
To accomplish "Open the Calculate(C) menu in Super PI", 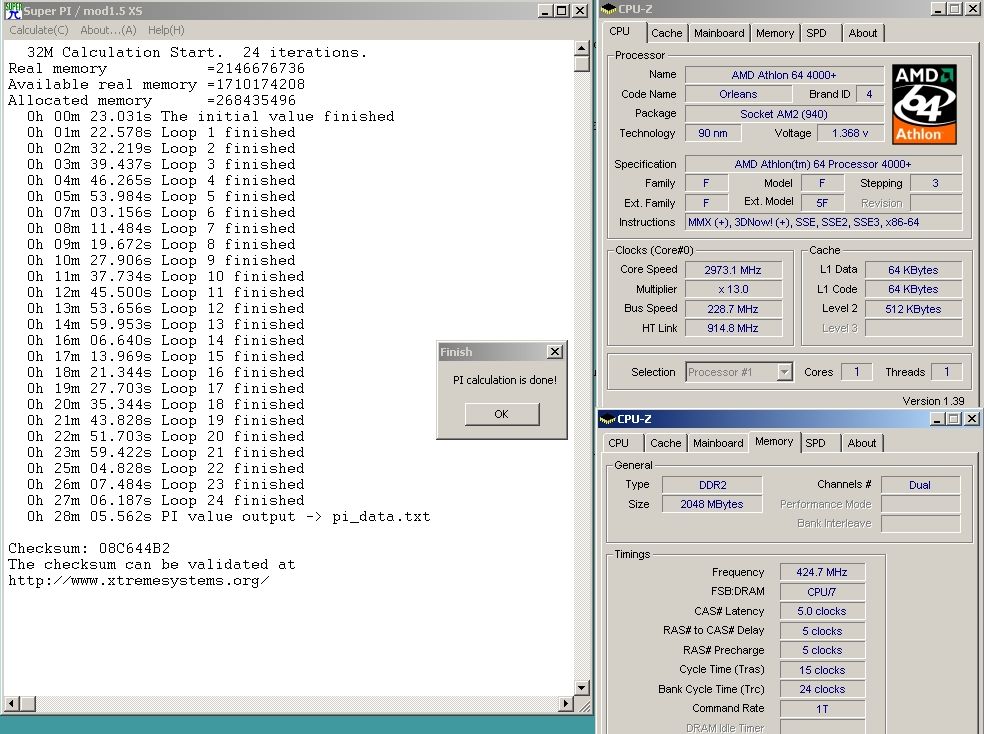I will (39, 30).
